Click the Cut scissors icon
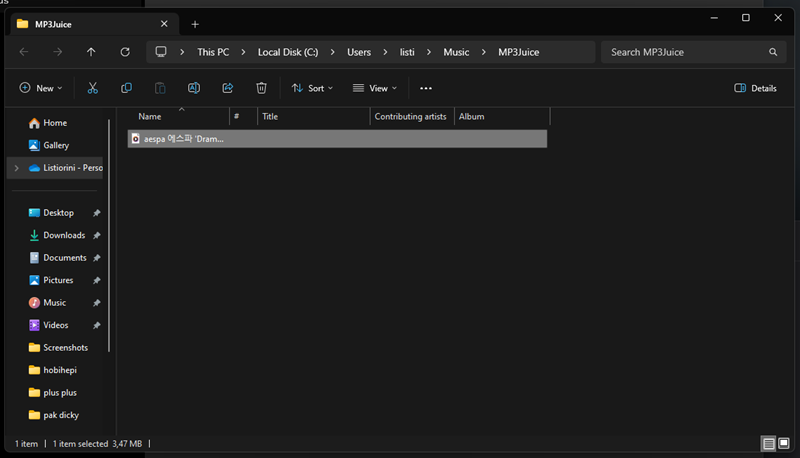 point(92,88)
